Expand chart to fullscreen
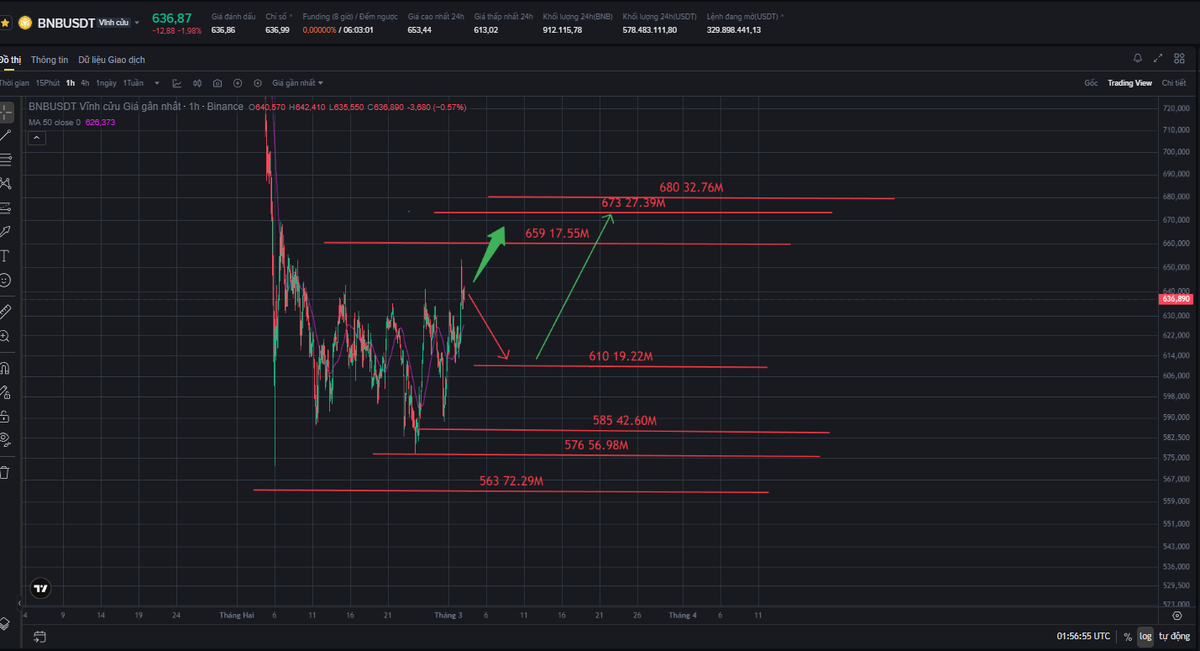 pyautogui.click(x=1158, y=58)
